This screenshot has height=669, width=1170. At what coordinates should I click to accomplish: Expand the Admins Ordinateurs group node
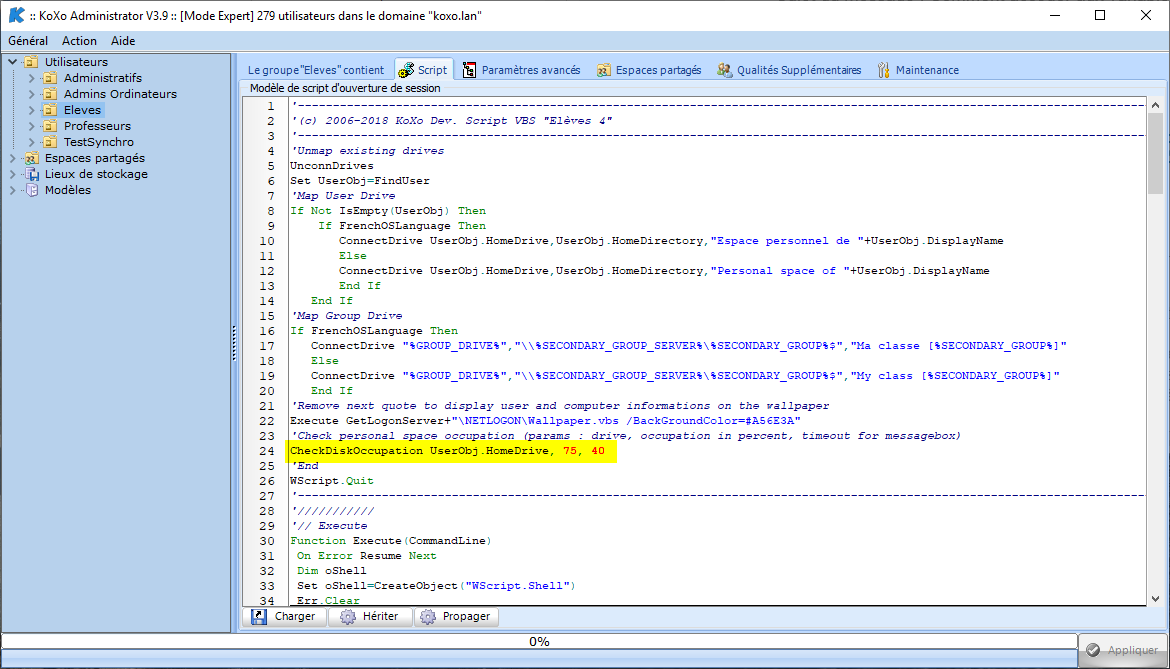31,94
